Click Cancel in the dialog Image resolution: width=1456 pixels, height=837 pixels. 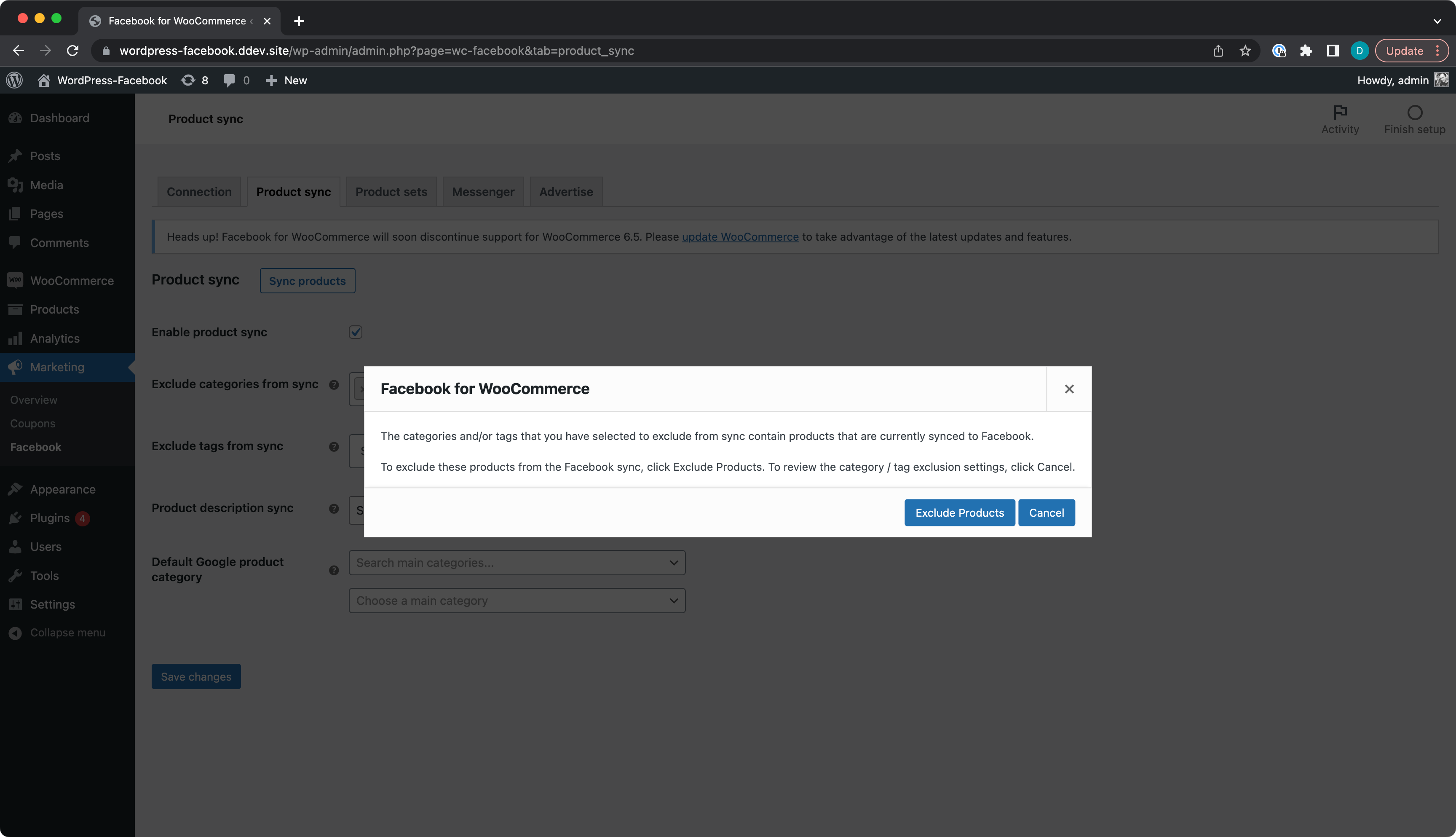point(1046,513)
